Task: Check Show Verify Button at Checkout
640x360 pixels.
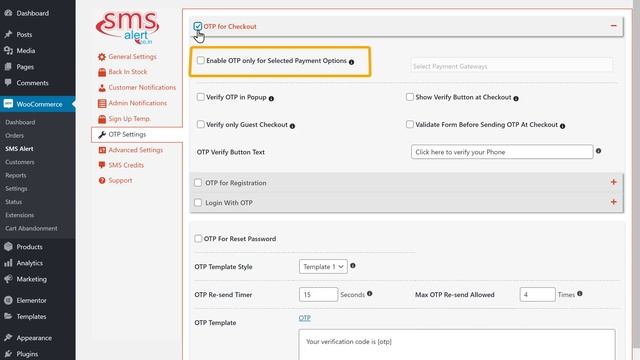Action: tap(410, 97)
